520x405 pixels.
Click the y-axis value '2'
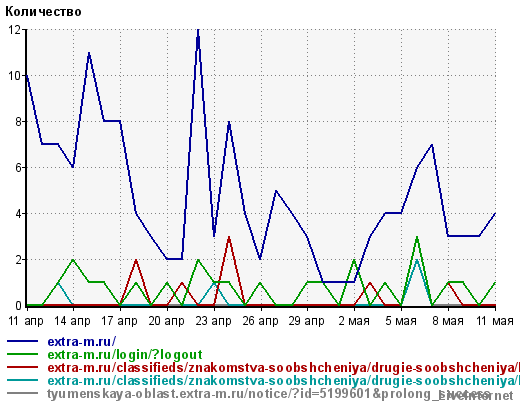[x=19, y=260]
